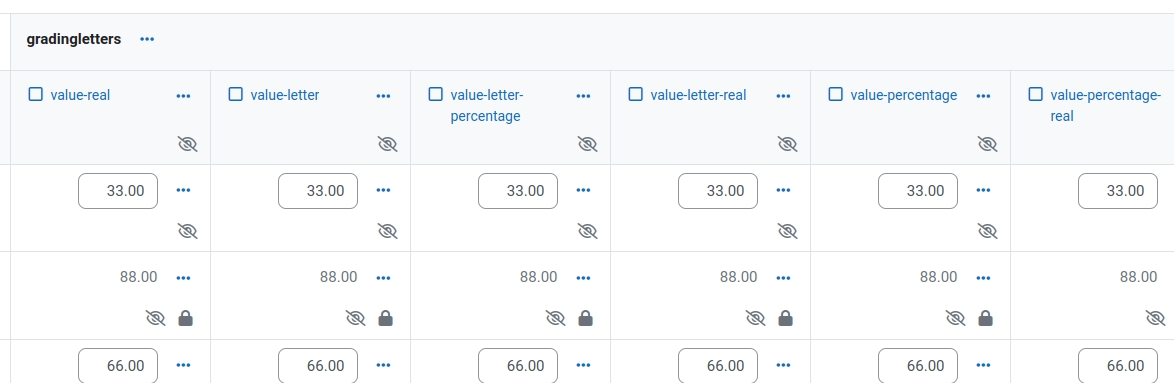Open value-letter column actions menu
Screen dimensions: 1174x383
click(383, 96)
